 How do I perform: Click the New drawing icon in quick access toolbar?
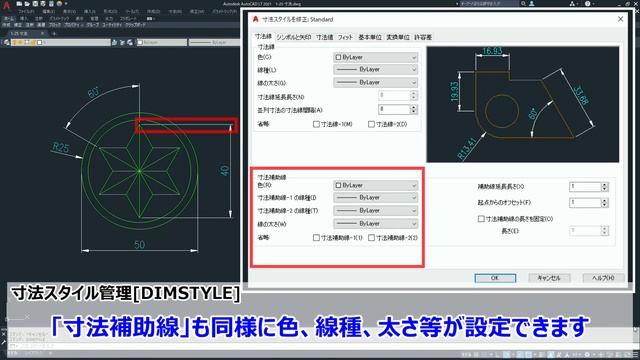[x=19, y=4]
